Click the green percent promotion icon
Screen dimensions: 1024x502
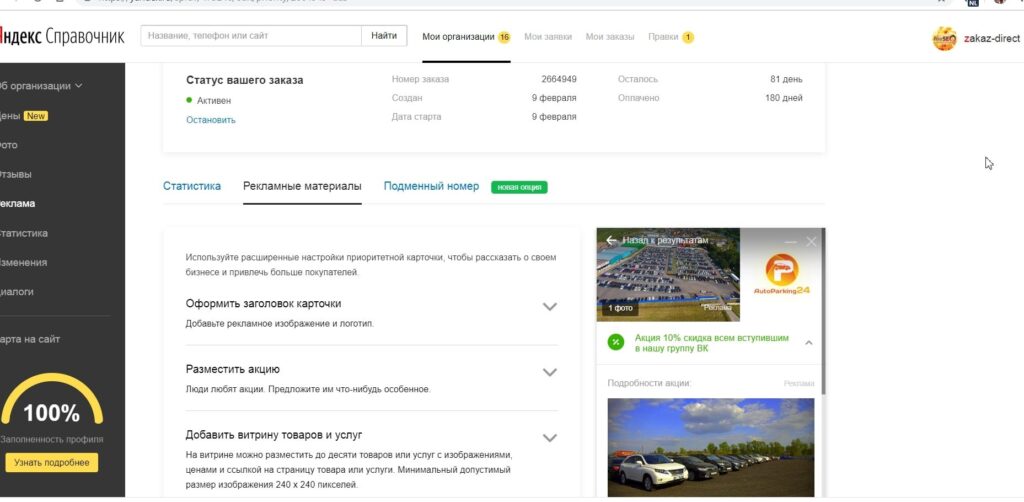coord(617,343)
